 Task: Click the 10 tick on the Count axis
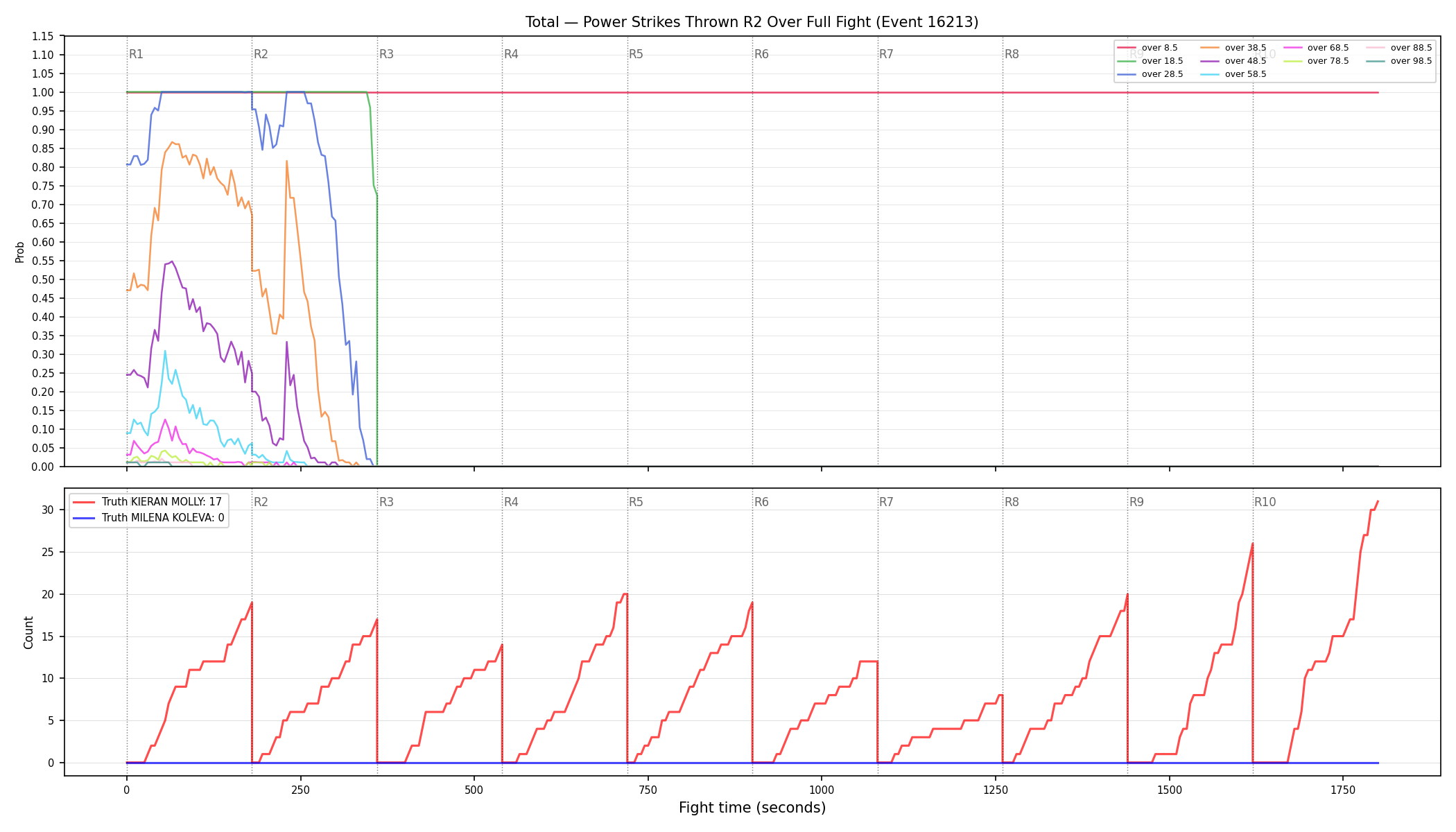[47, 678]
